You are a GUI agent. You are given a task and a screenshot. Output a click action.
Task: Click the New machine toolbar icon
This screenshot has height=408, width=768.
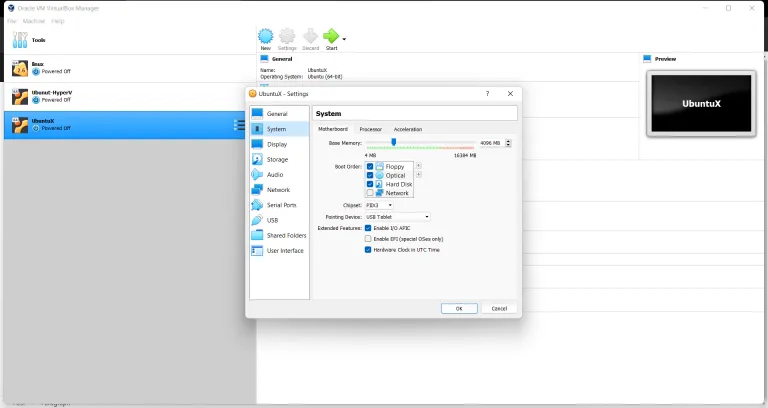click(x=265, y=36)
